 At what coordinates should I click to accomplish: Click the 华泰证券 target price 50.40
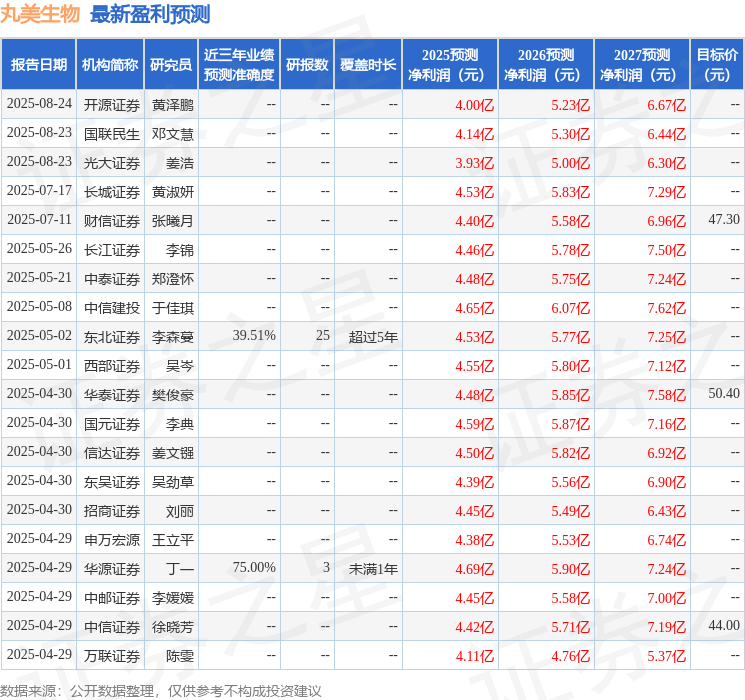tap(723, 395)
